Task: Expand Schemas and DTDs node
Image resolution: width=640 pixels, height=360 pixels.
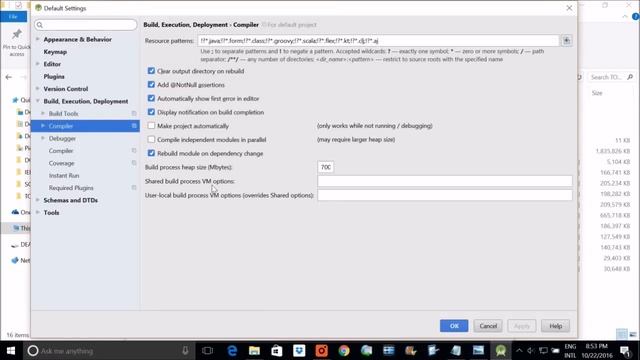Action: coord(38,200)
